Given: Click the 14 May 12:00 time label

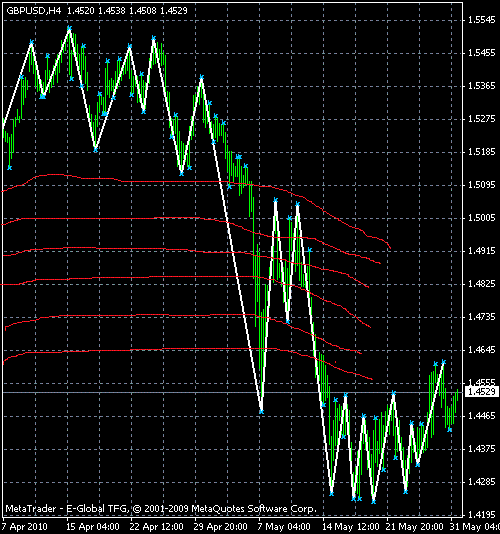Looking at the screenshot, I should coord(351,527).
